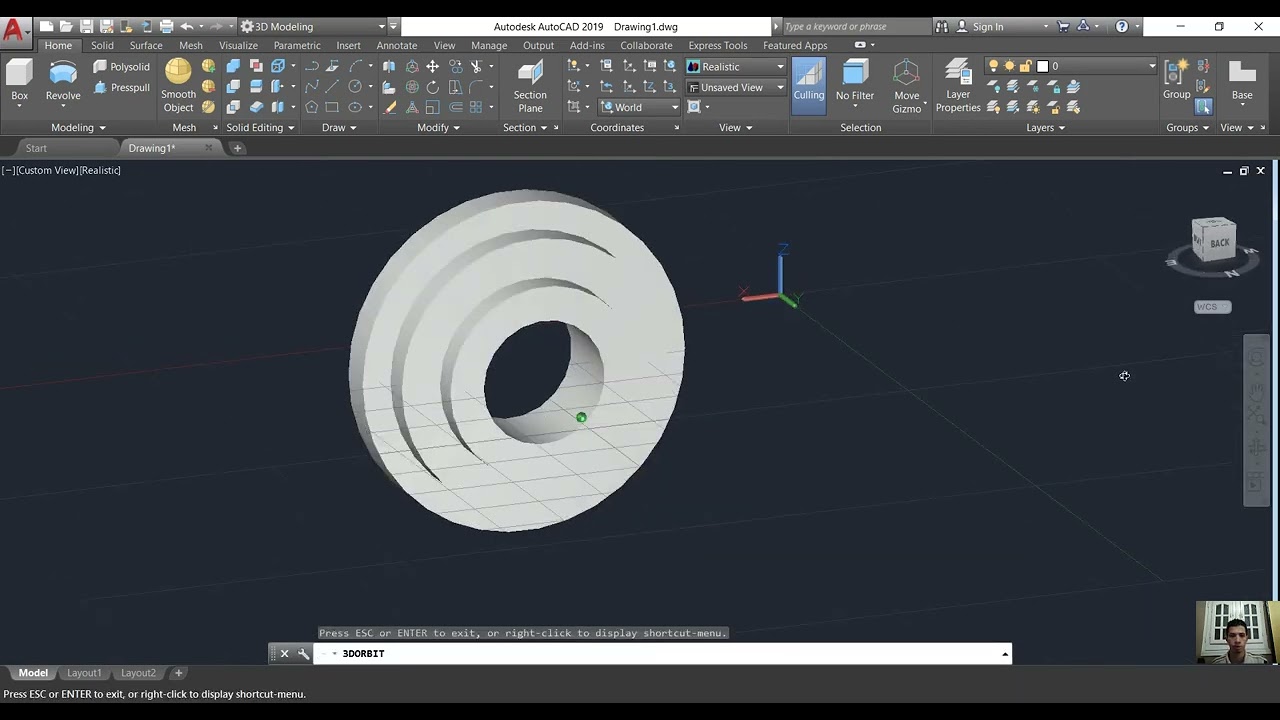The height and width of the screenshot is (720, 1280).
Task: Click the ViewCube BACK face
Action: coord(1218,242)
